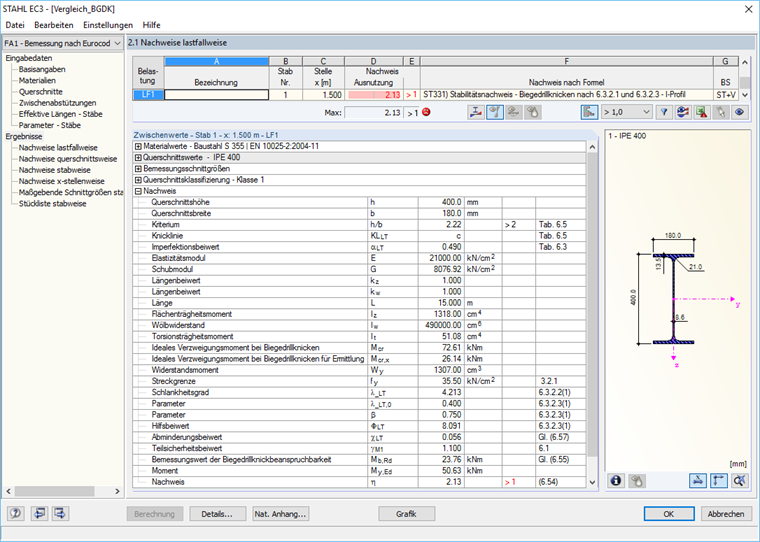Click the greyed Berechnung button
This screenshot has height=542, width=760.
tap(154, 514)
